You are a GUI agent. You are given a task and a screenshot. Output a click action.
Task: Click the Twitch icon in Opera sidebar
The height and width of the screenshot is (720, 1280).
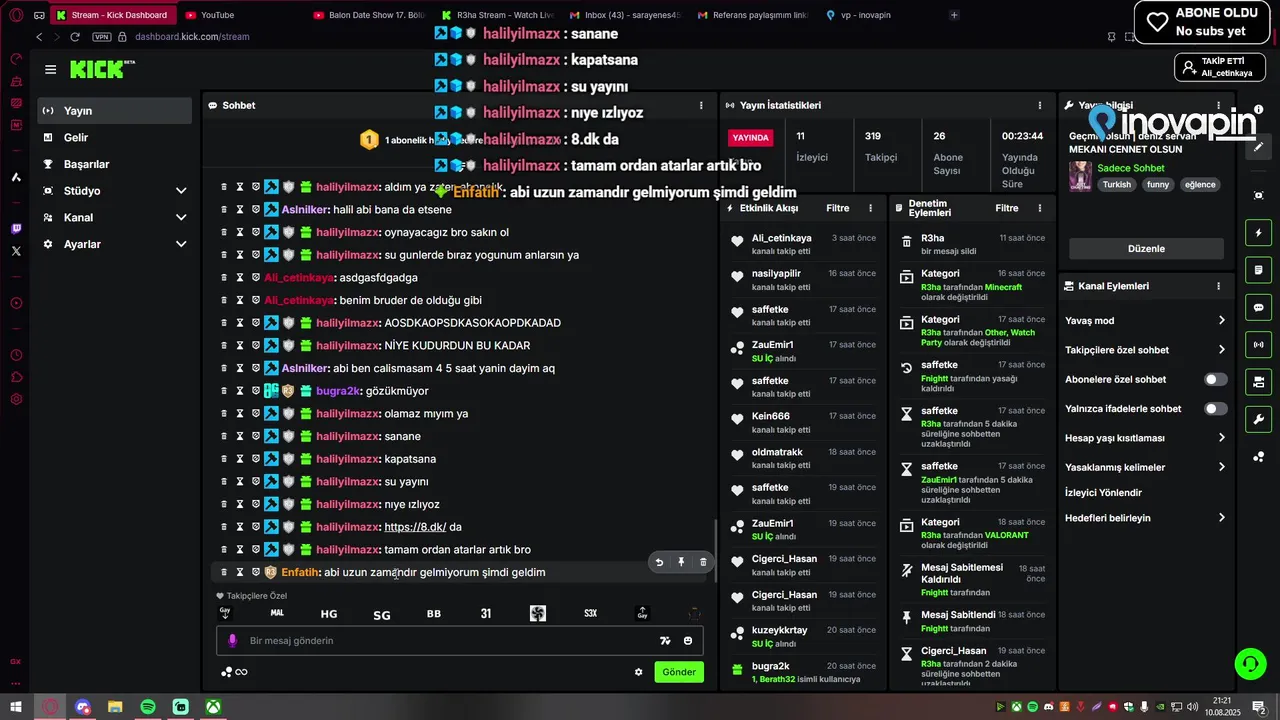point(16,229)
